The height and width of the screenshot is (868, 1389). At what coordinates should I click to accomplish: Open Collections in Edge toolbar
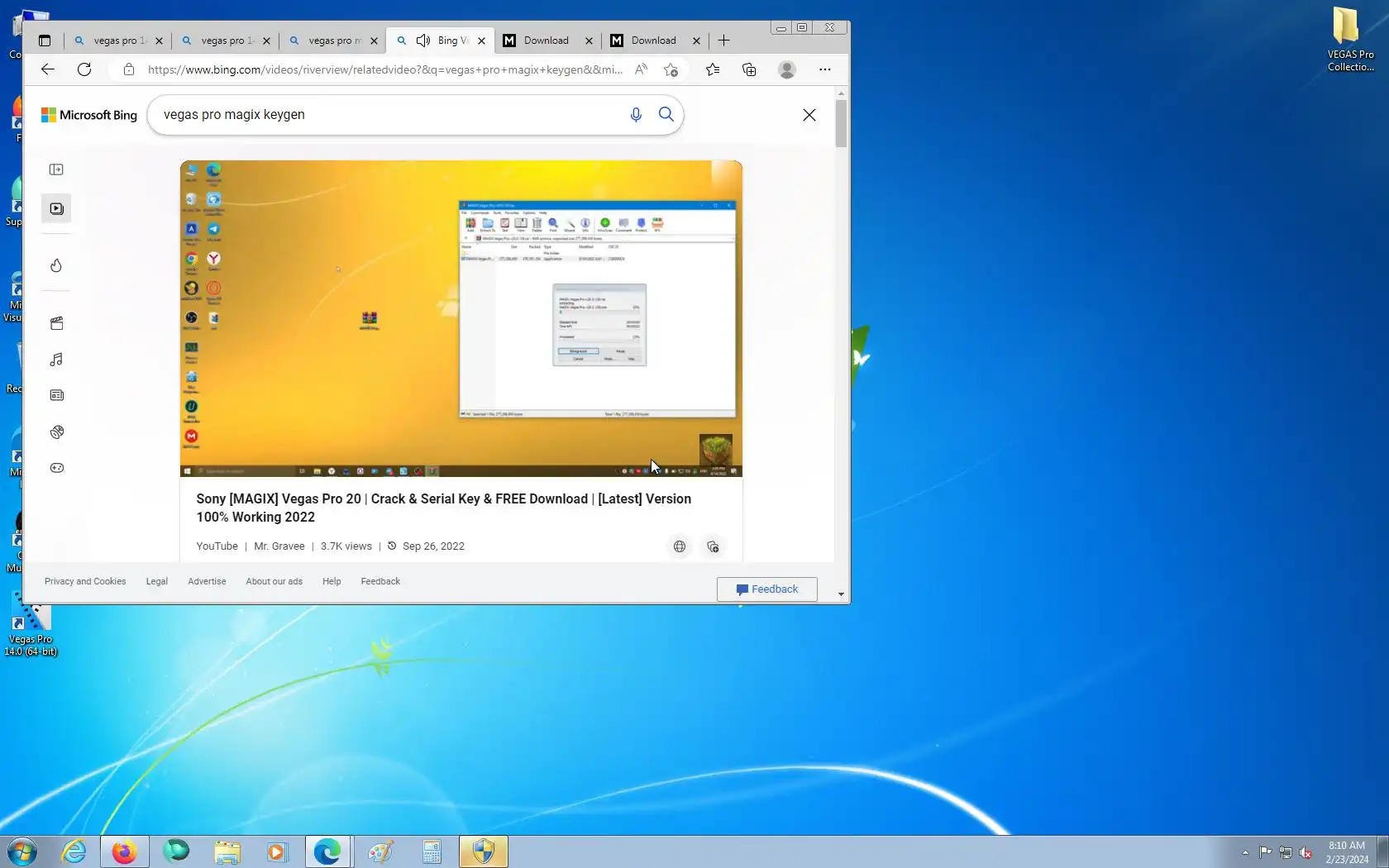tap(749, 69)
